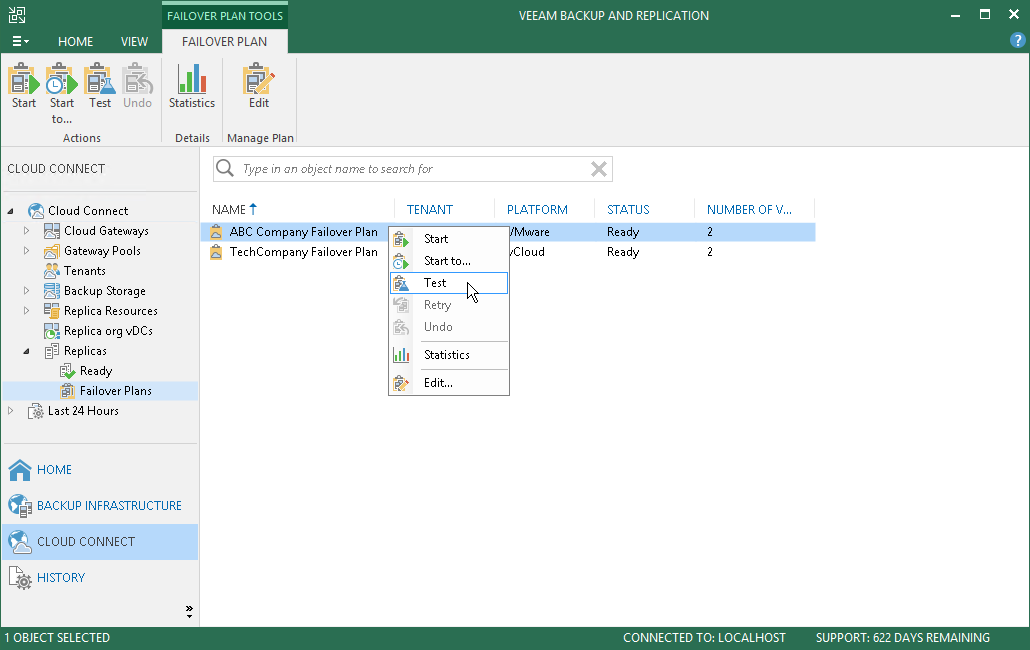Sort by the PLATFORM column header
This screenshot has height=650, width=1030.
pos(537,209)
